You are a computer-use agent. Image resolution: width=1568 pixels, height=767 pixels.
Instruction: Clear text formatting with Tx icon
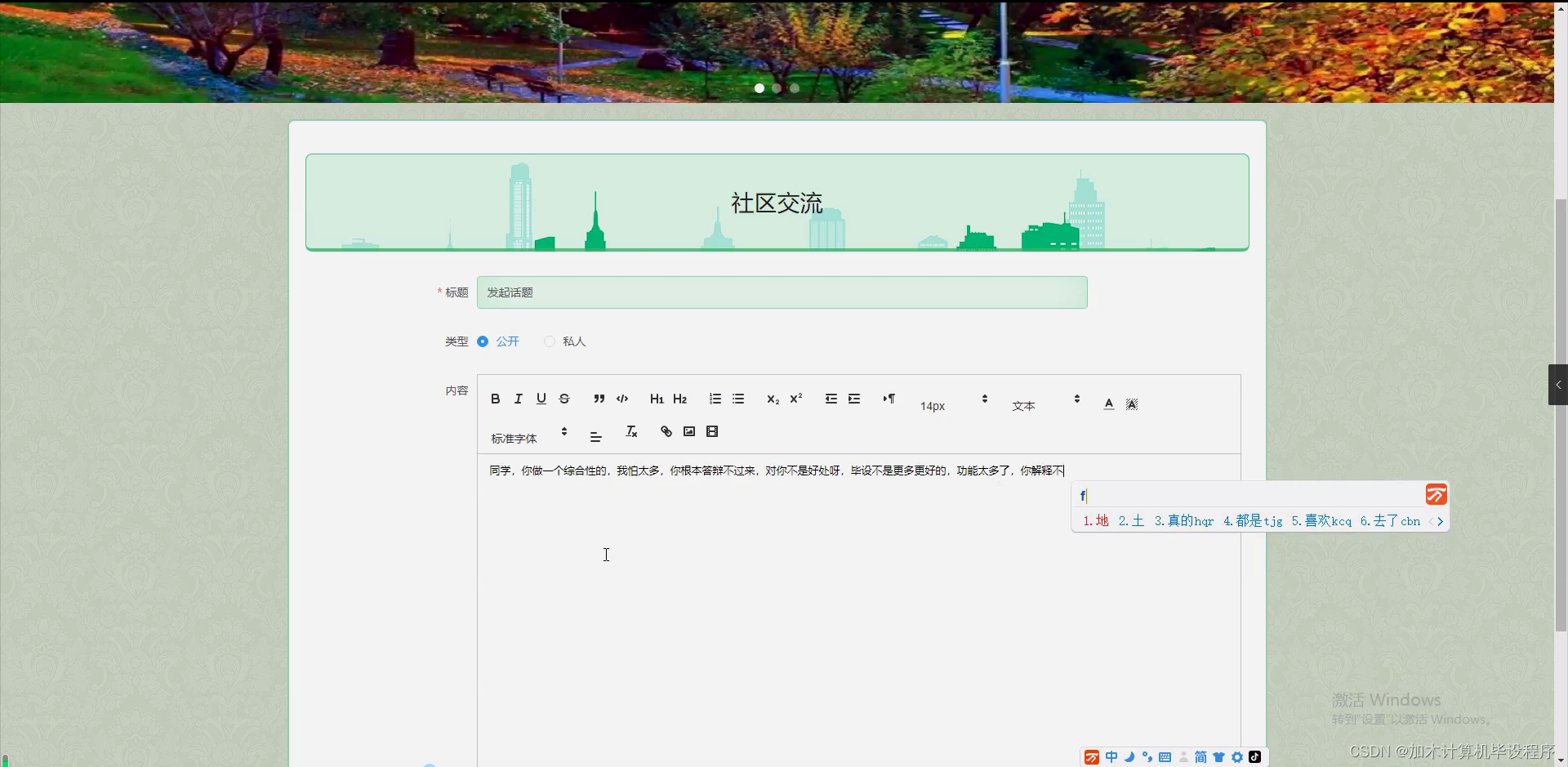pos(631,431)
